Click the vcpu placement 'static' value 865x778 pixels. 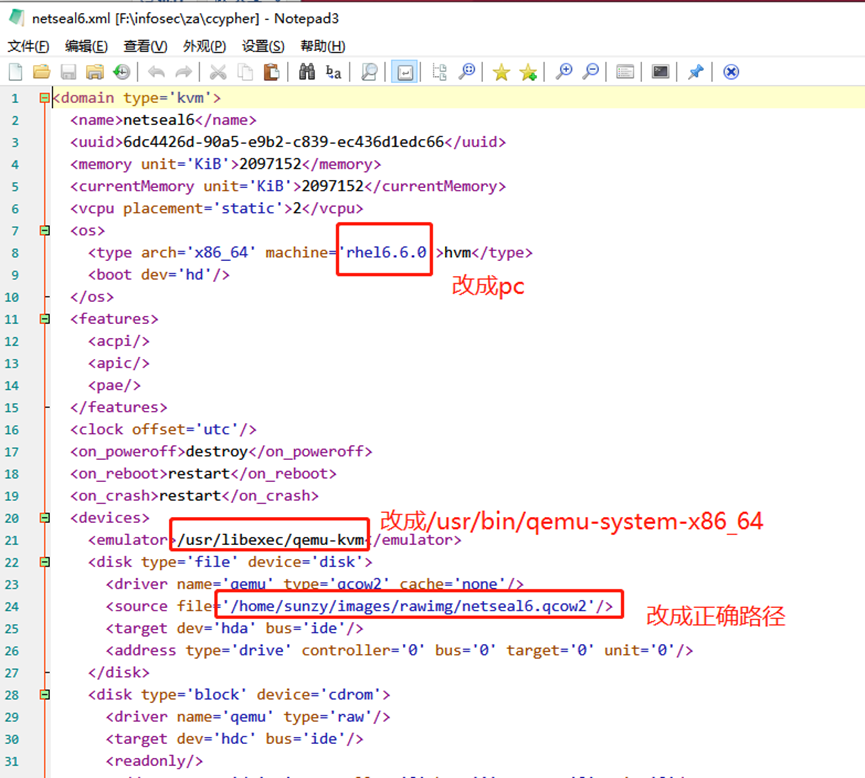[253, 208]
